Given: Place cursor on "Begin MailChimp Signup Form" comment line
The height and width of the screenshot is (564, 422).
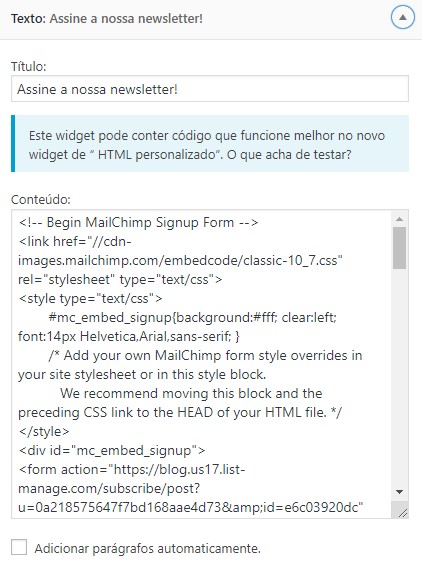Looking at the screenshot, I should click(139, 222).
